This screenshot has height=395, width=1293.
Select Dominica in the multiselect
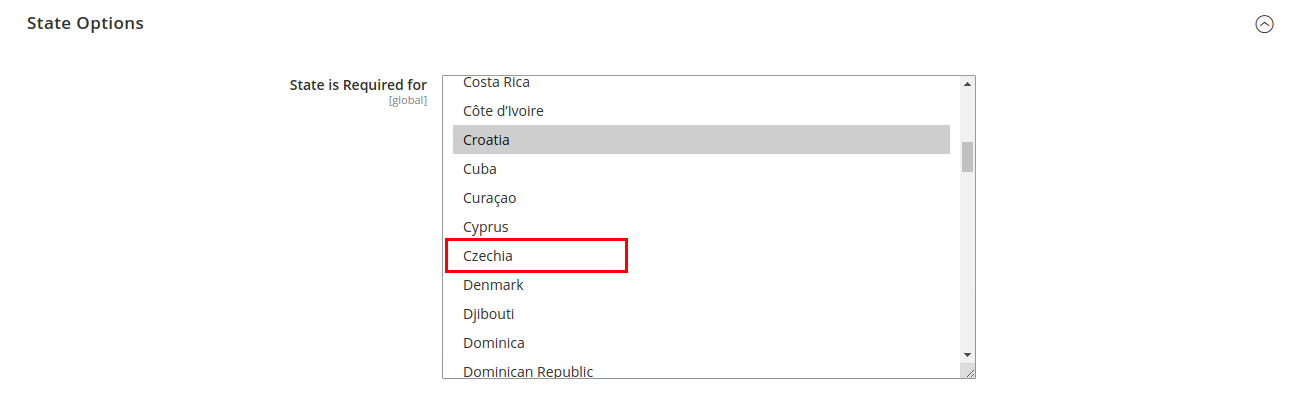701,343
